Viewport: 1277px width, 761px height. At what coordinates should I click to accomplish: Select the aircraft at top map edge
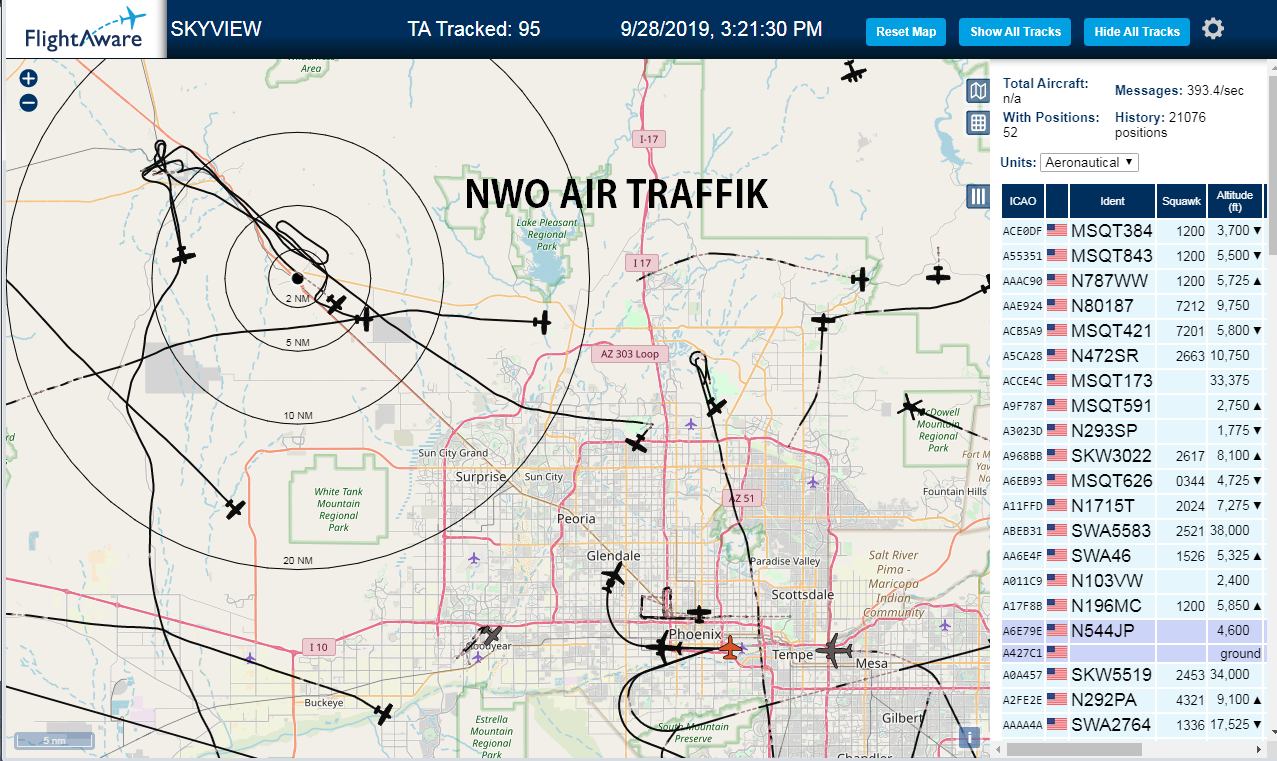coord(852,71)
